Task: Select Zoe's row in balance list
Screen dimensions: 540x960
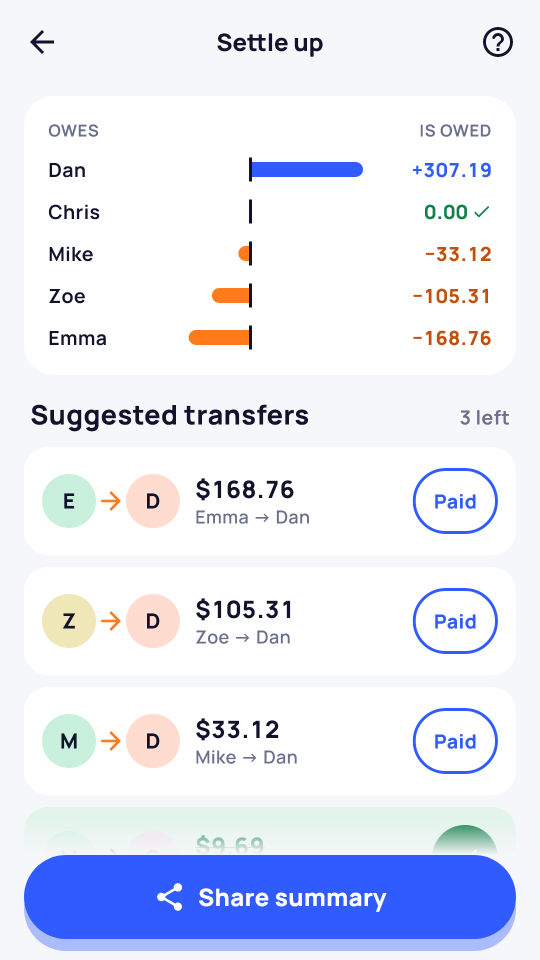Action: tap(270, 296)
